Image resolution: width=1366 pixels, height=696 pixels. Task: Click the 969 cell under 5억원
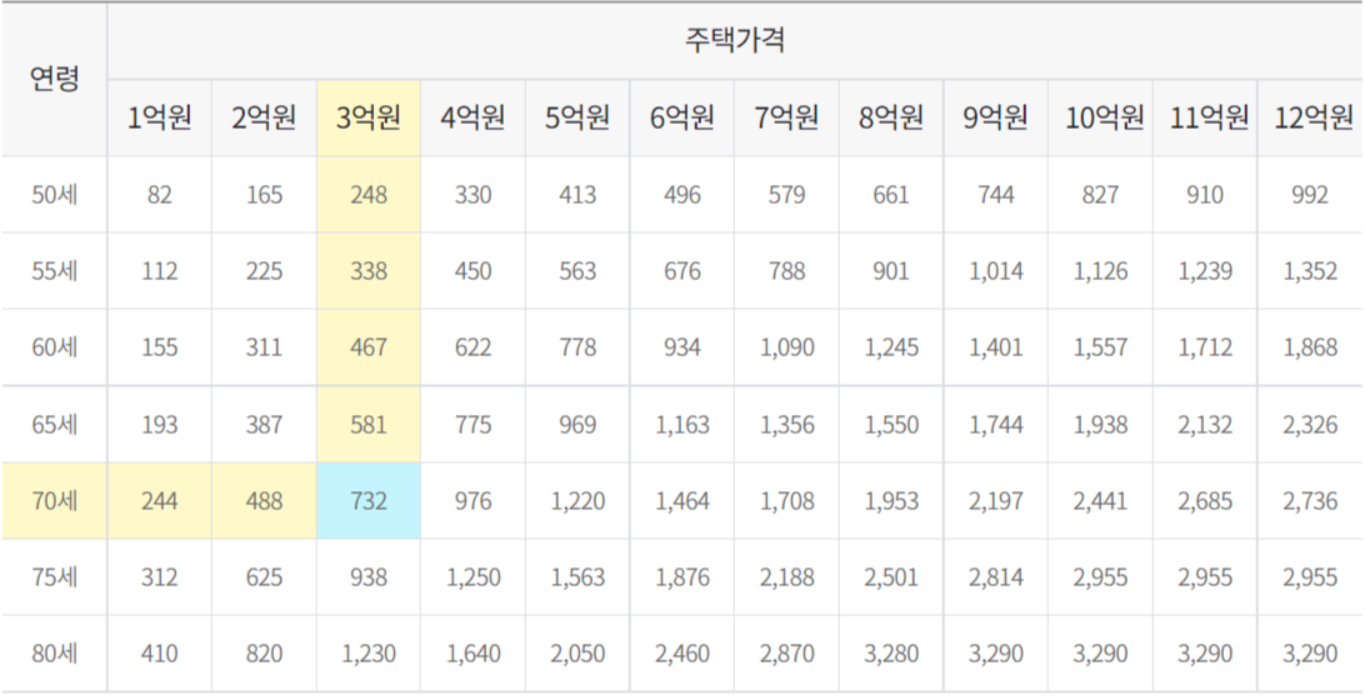click(577, 425)
